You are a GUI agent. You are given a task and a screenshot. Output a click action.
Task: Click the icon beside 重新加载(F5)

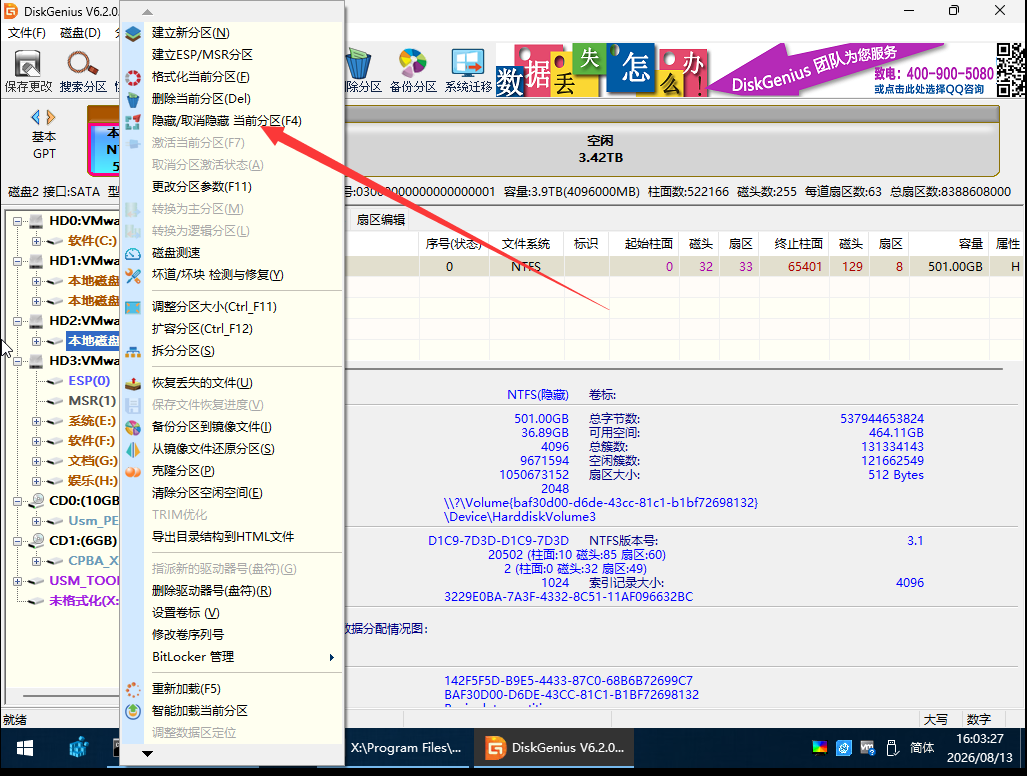click(133, 690)
